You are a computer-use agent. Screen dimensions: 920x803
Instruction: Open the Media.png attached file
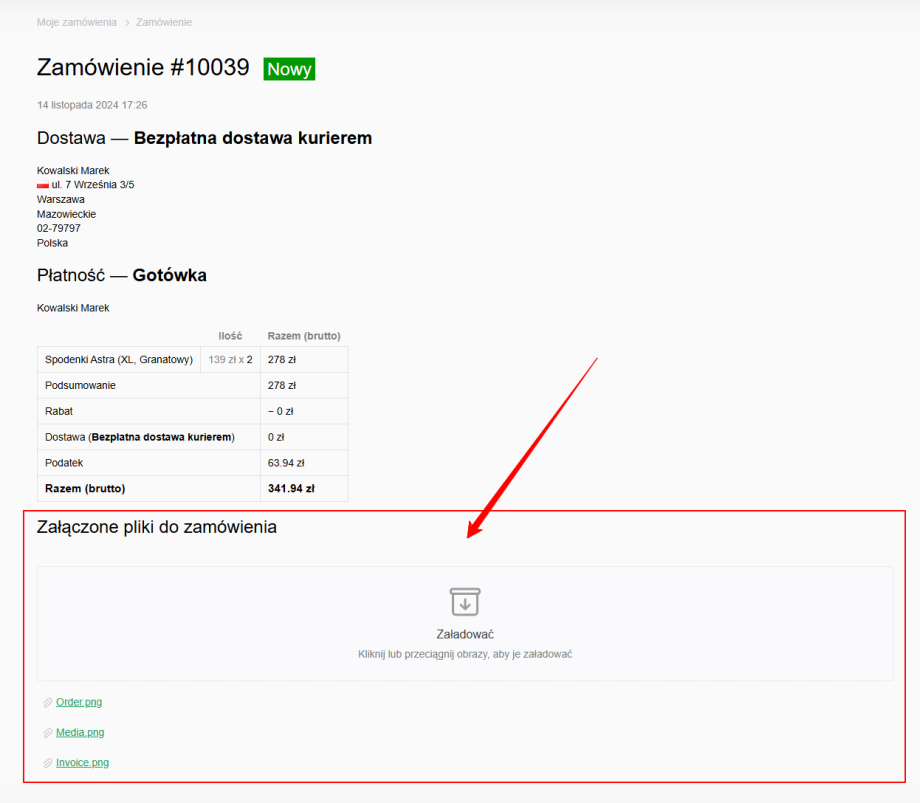[80, 732]
